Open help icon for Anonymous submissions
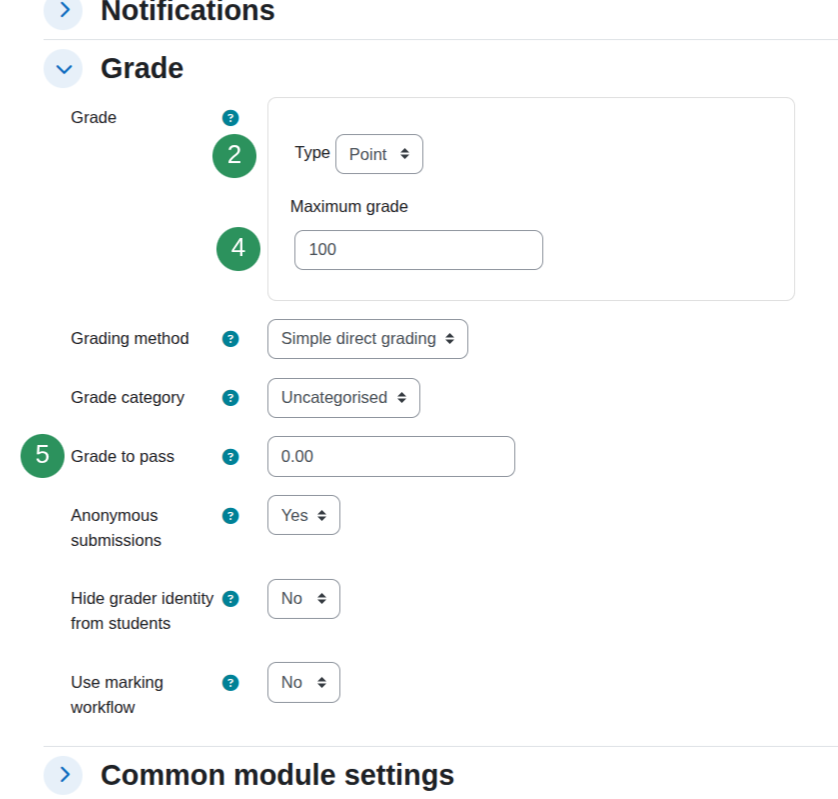This screenshot has width=838, height=799. pyautogui.click(x=230, y=516)
